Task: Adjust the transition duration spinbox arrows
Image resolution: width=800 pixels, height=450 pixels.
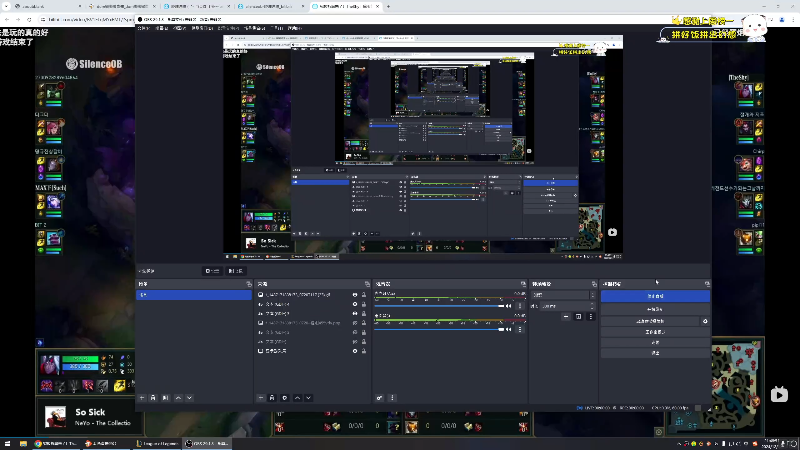Action: click(x=592, y=306)
